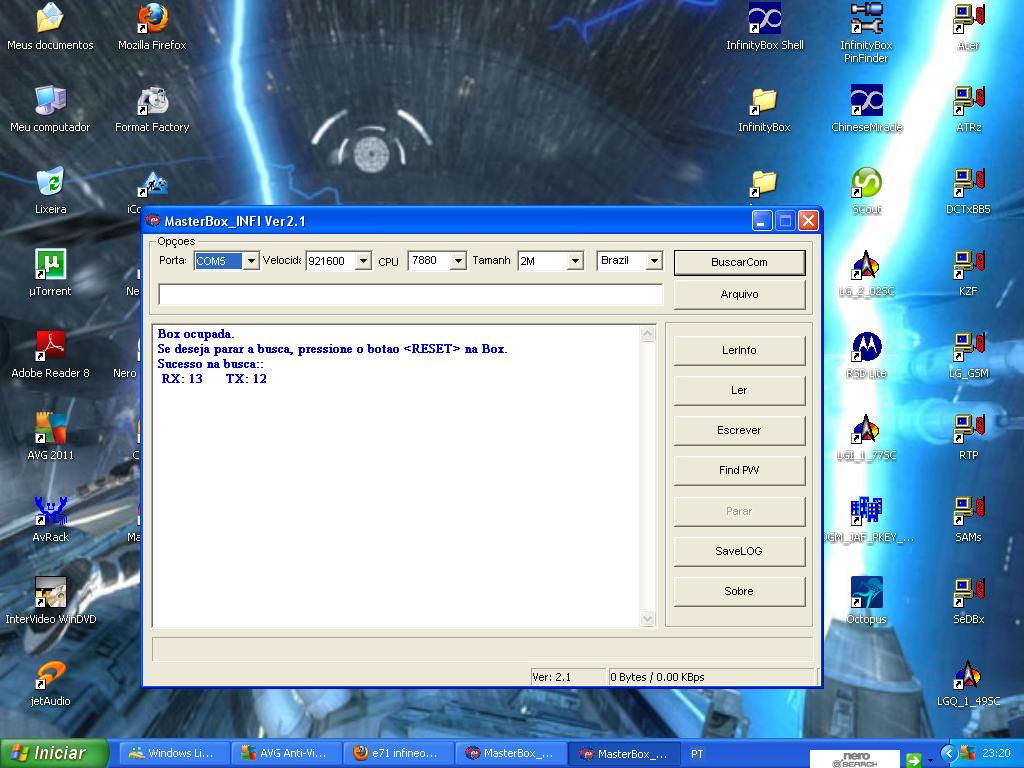Expand the Porta COM5 dropdown
1024x768 pixels.
click(x=251, y=261)
